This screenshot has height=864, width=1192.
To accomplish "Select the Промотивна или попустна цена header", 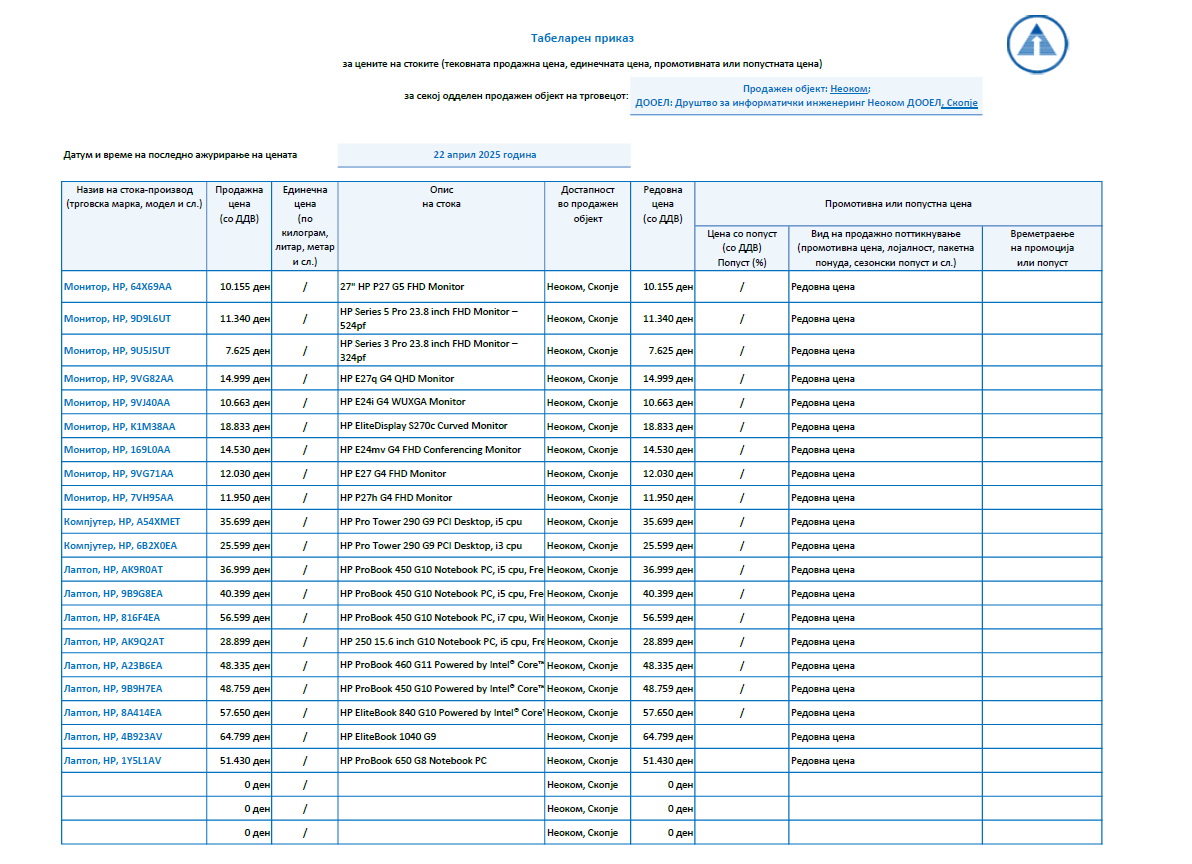I will coord(898,204).
